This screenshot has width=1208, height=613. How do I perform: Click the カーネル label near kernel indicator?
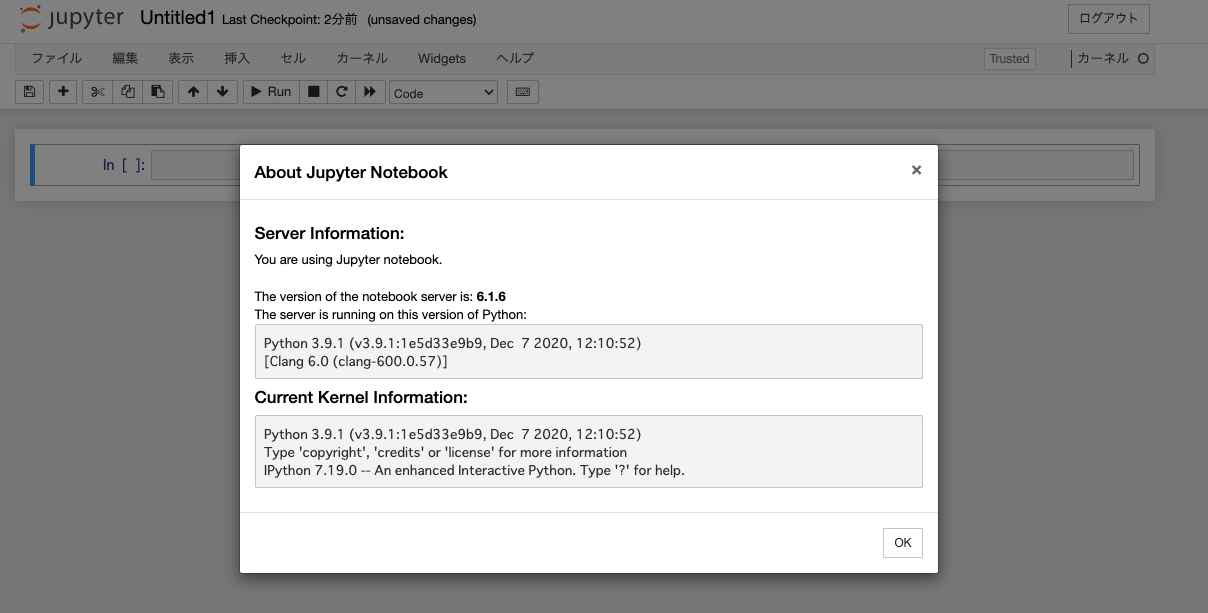(x=1103, y=58)
